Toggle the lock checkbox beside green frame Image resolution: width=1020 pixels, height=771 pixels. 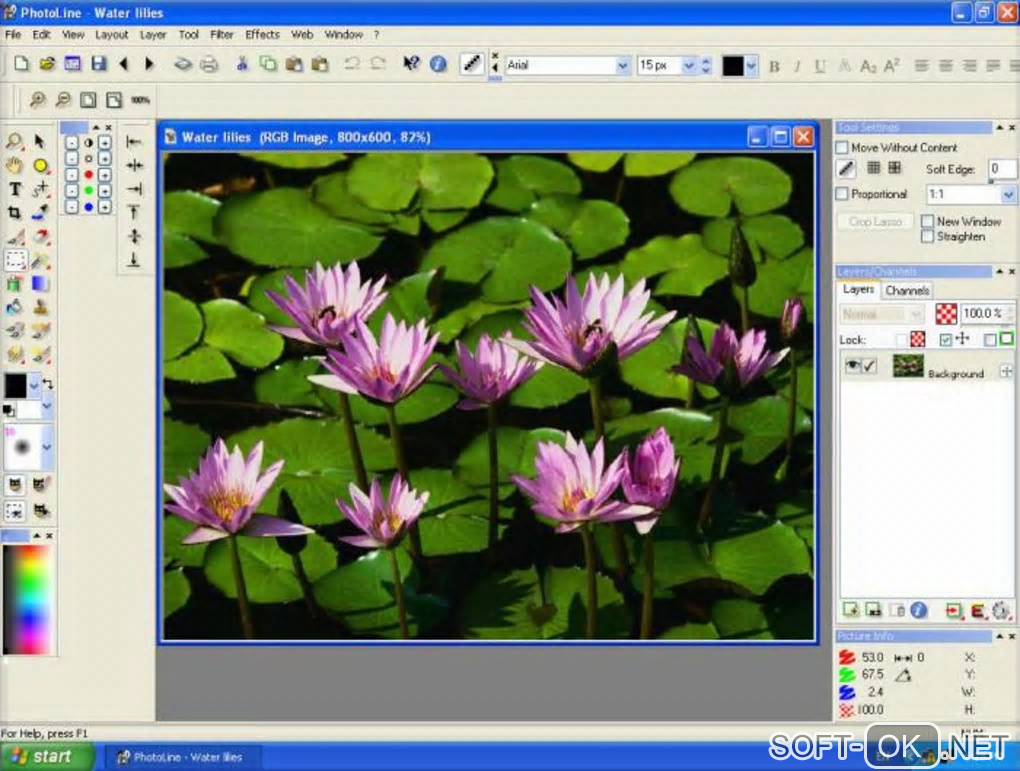coord(990,339)
